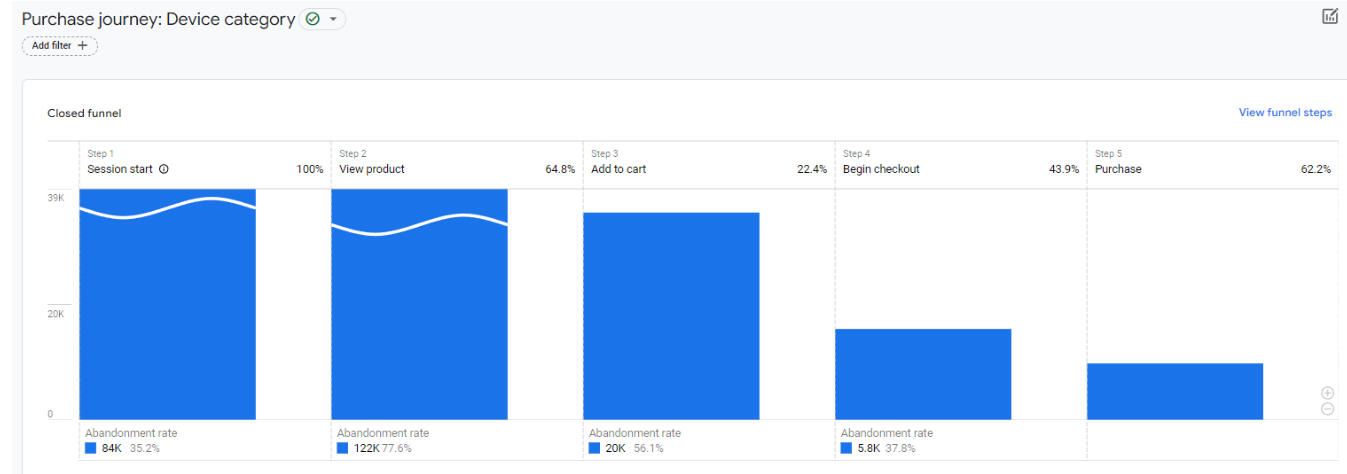Click the Purchase step label
1347x474 pixels.
(1118, 169)
